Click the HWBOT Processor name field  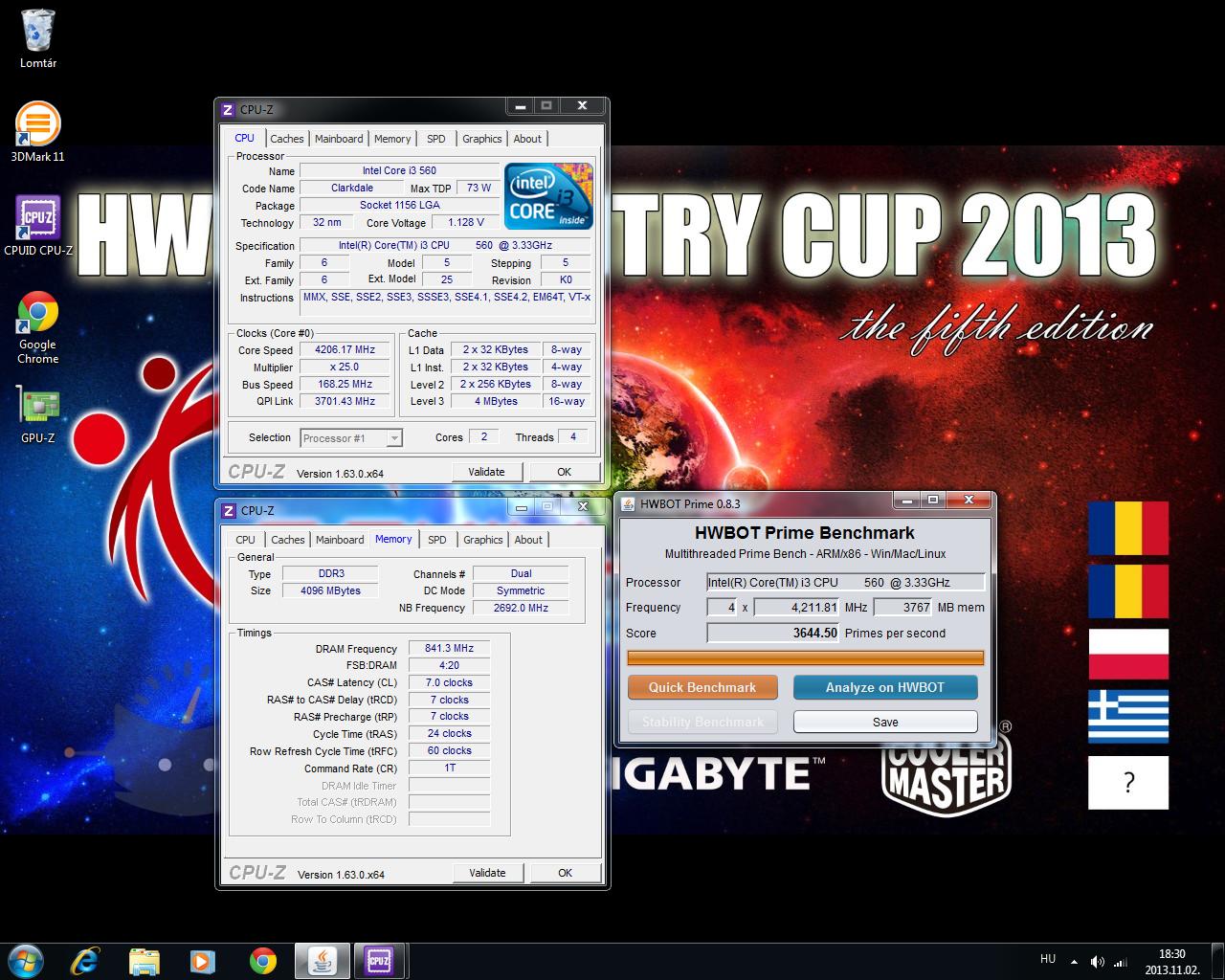846,582
